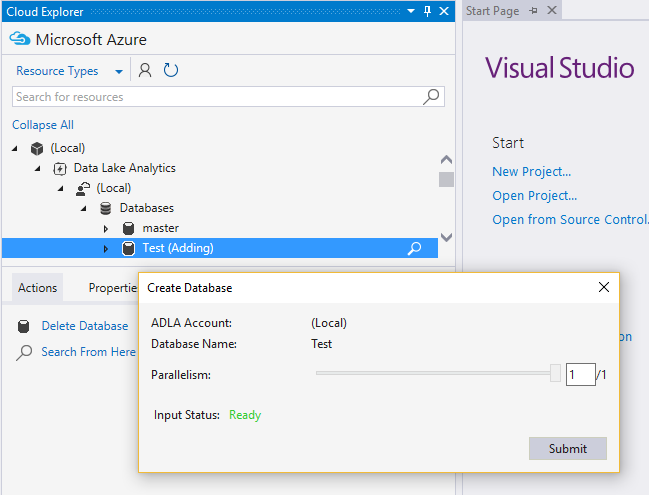Viewport: 649px width, 495px height.
Task: Expand the master database node
Action: click(106, 228)
